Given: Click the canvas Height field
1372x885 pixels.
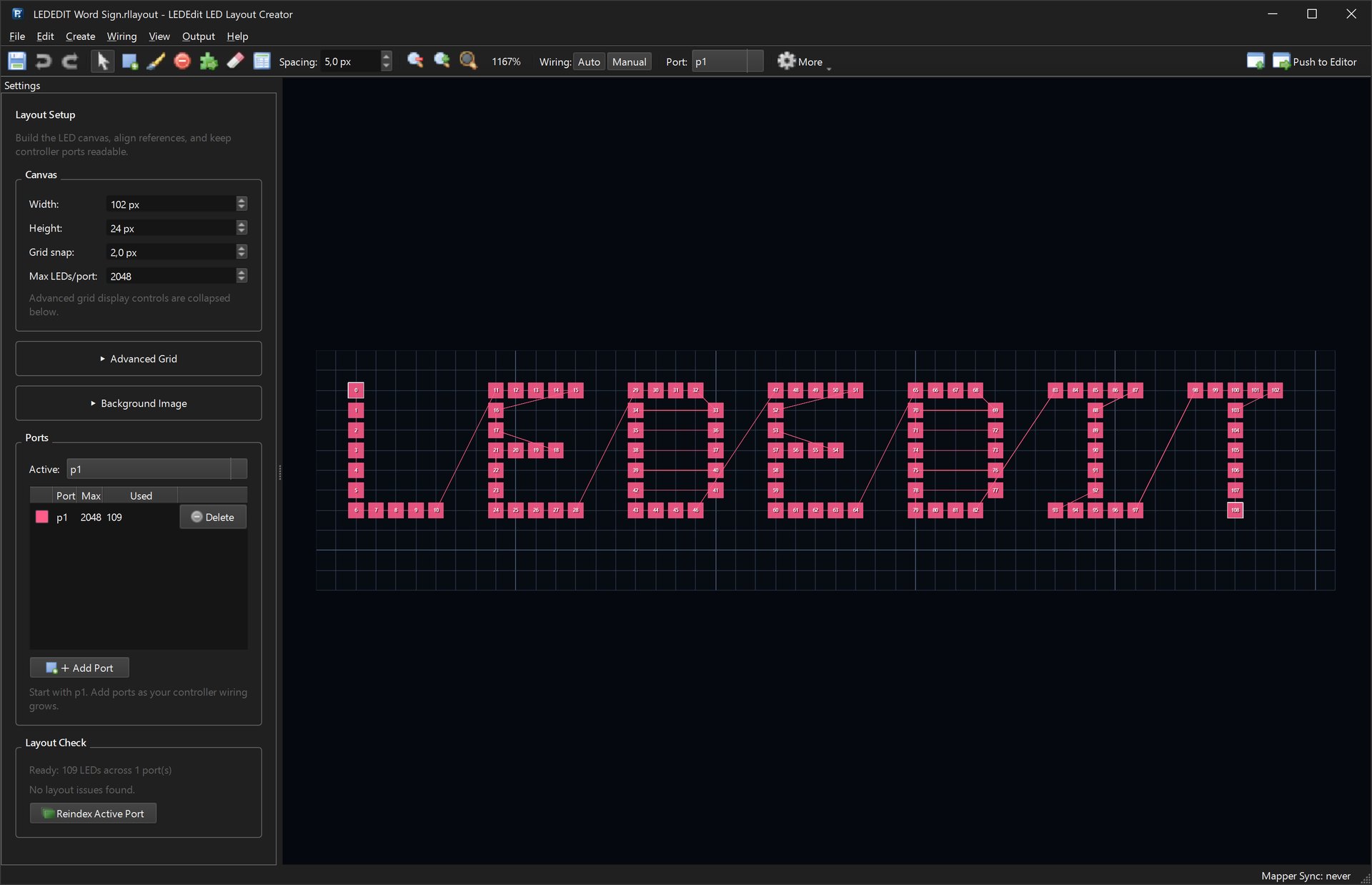Looking at the screenshot, I should point(170,228).
